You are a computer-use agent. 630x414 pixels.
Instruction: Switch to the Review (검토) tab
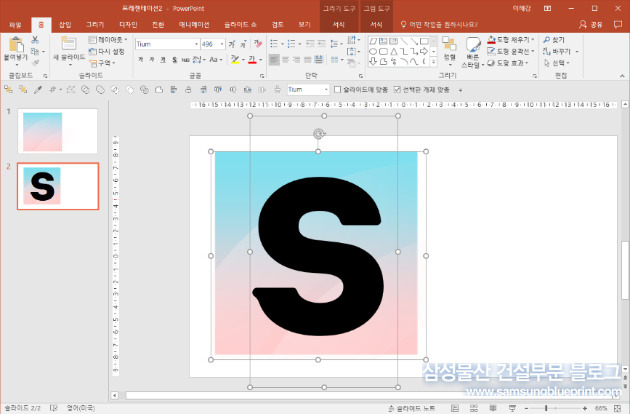pyautogui.click(x=278, y=25)
